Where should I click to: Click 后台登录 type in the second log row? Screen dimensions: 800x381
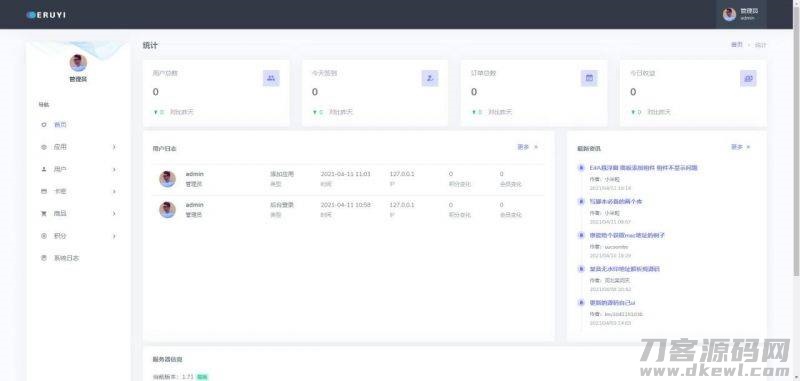coord(282,205)
